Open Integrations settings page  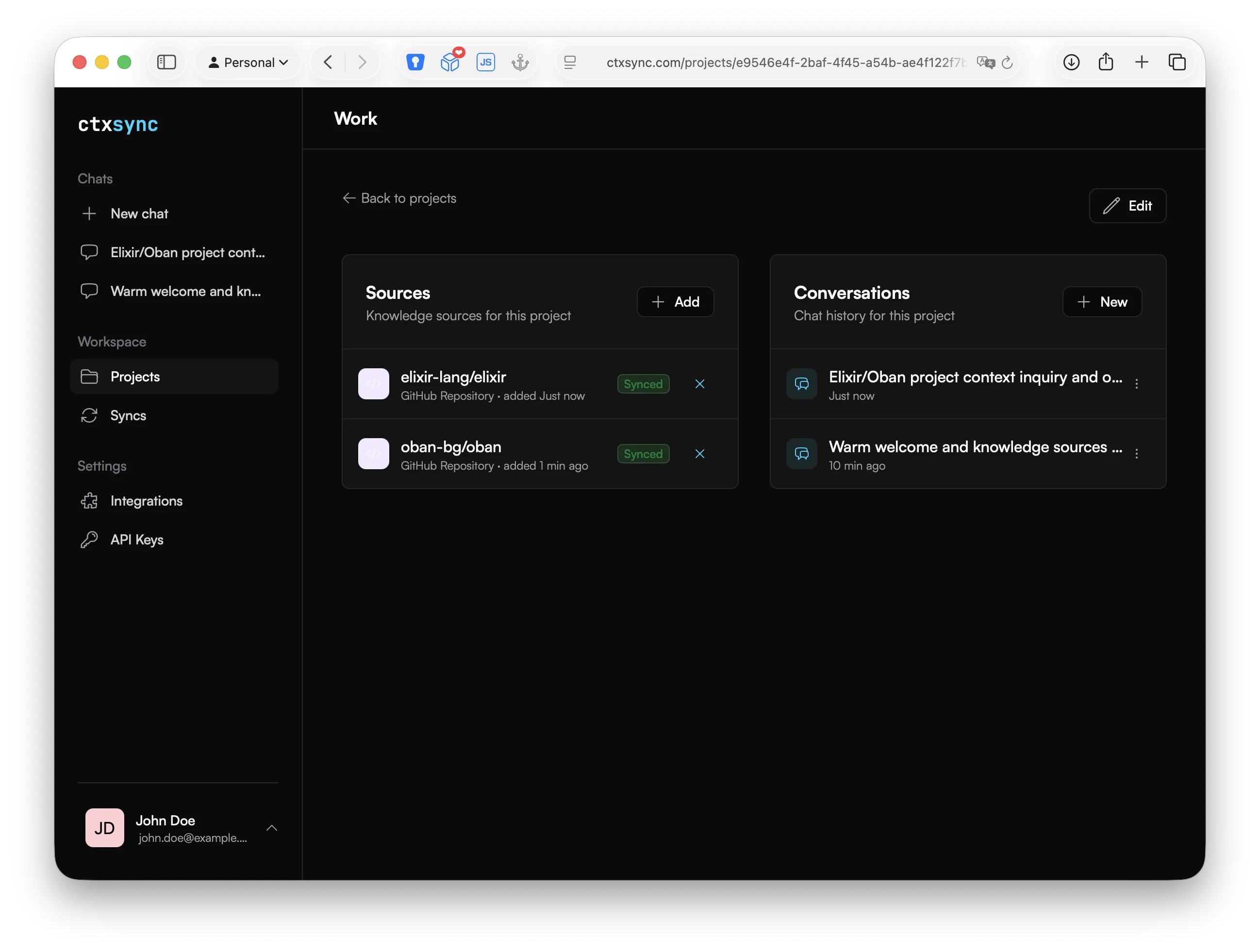tap(146, 501)
